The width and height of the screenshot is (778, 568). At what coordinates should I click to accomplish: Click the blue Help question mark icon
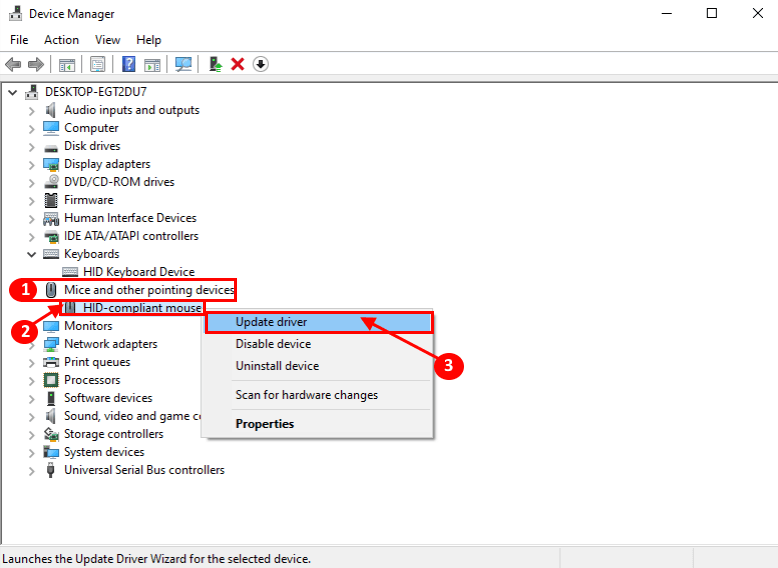click(128, 64)
